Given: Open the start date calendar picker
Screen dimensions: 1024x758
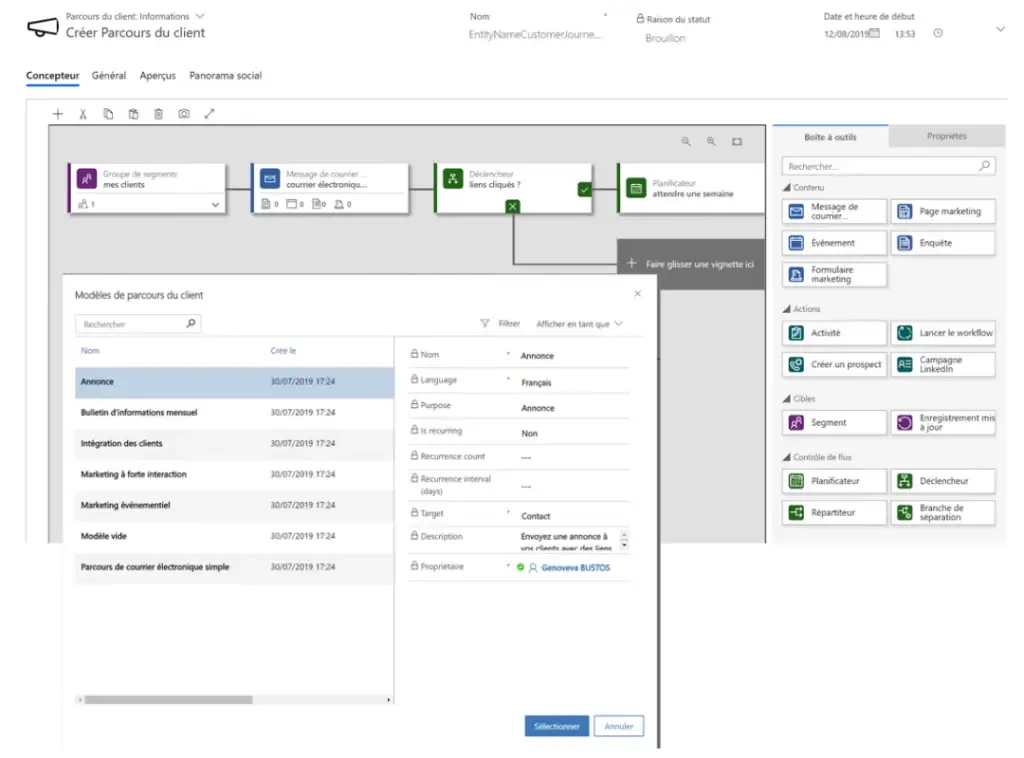Looking at the screenshot, I should [x=874, y=33].
